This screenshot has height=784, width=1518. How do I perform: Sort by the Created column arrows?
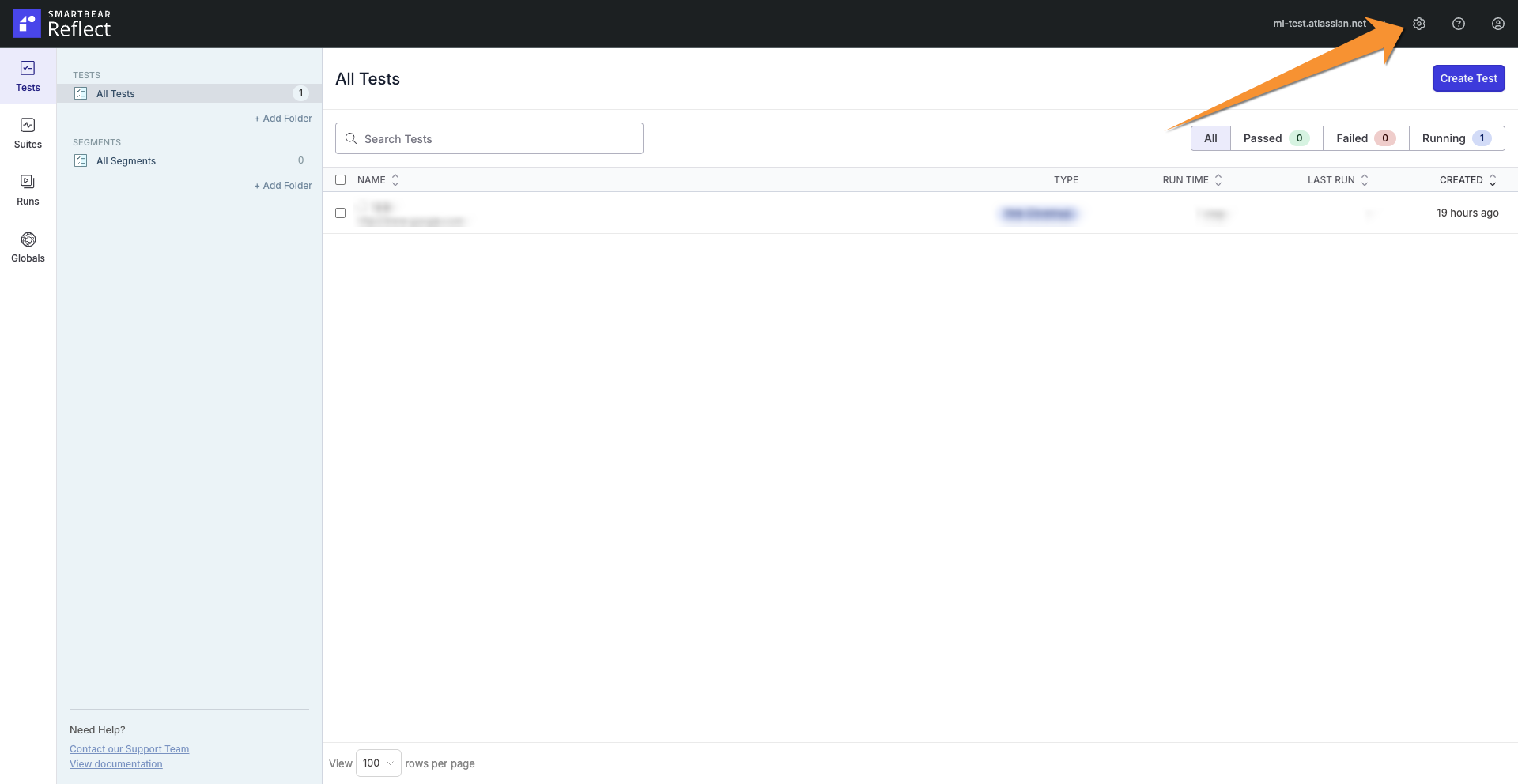(x=1491, y=179)
